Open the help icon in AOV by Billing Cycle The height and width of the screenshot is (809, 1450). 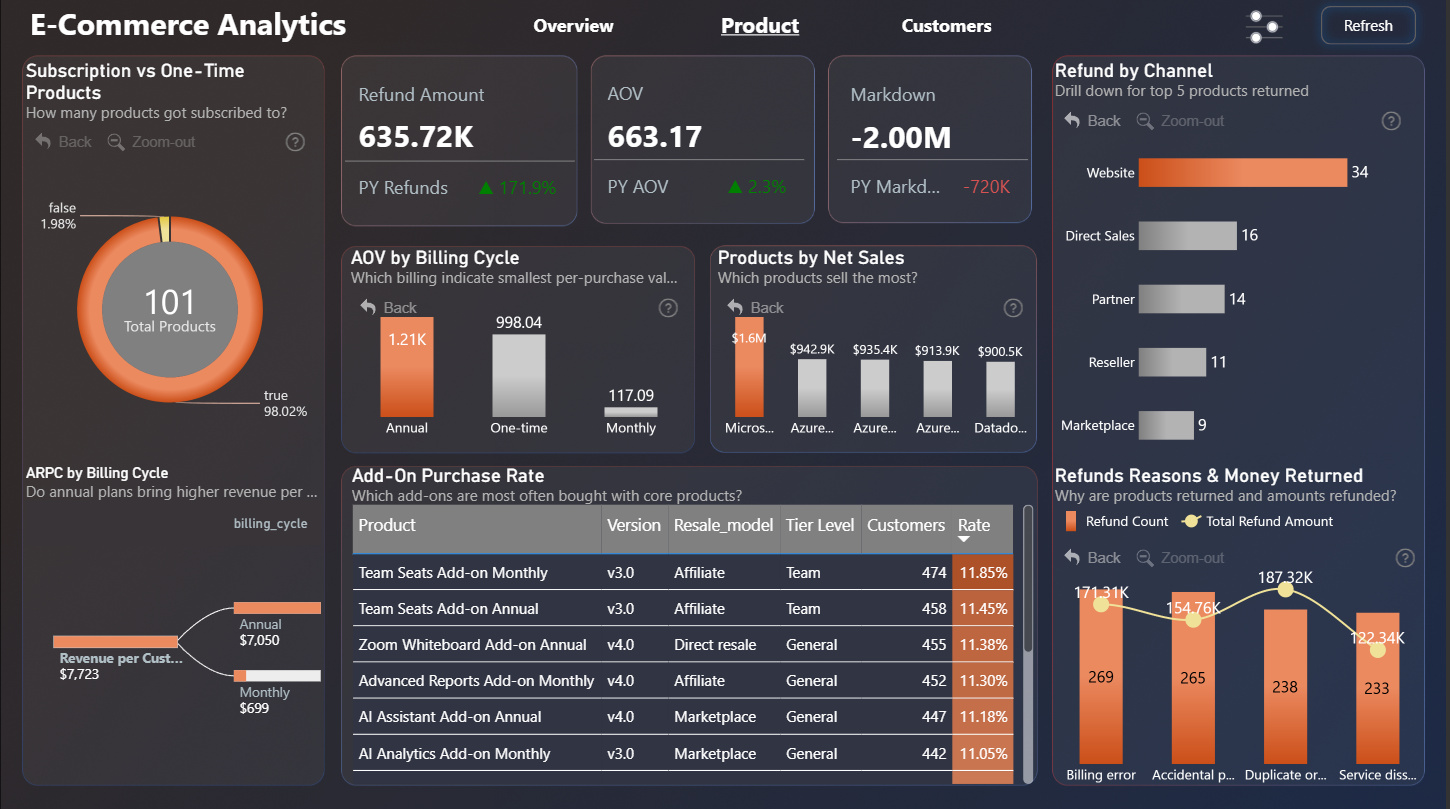point(668,308)
